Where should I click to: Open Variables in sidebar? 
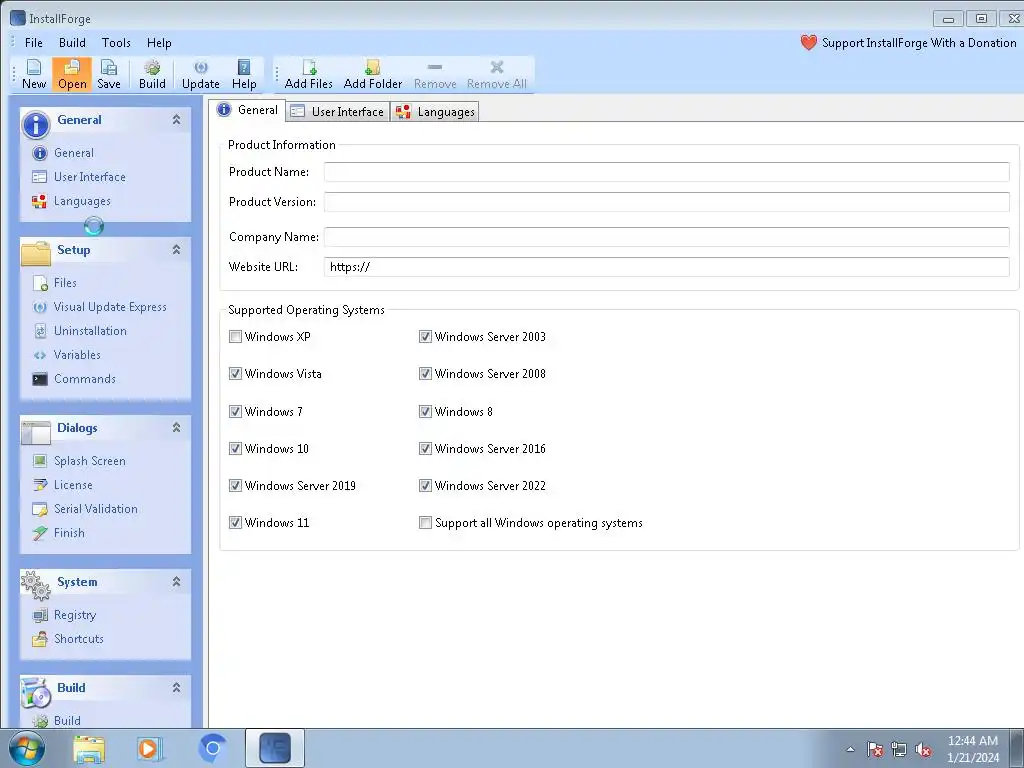tap(67, 355)
